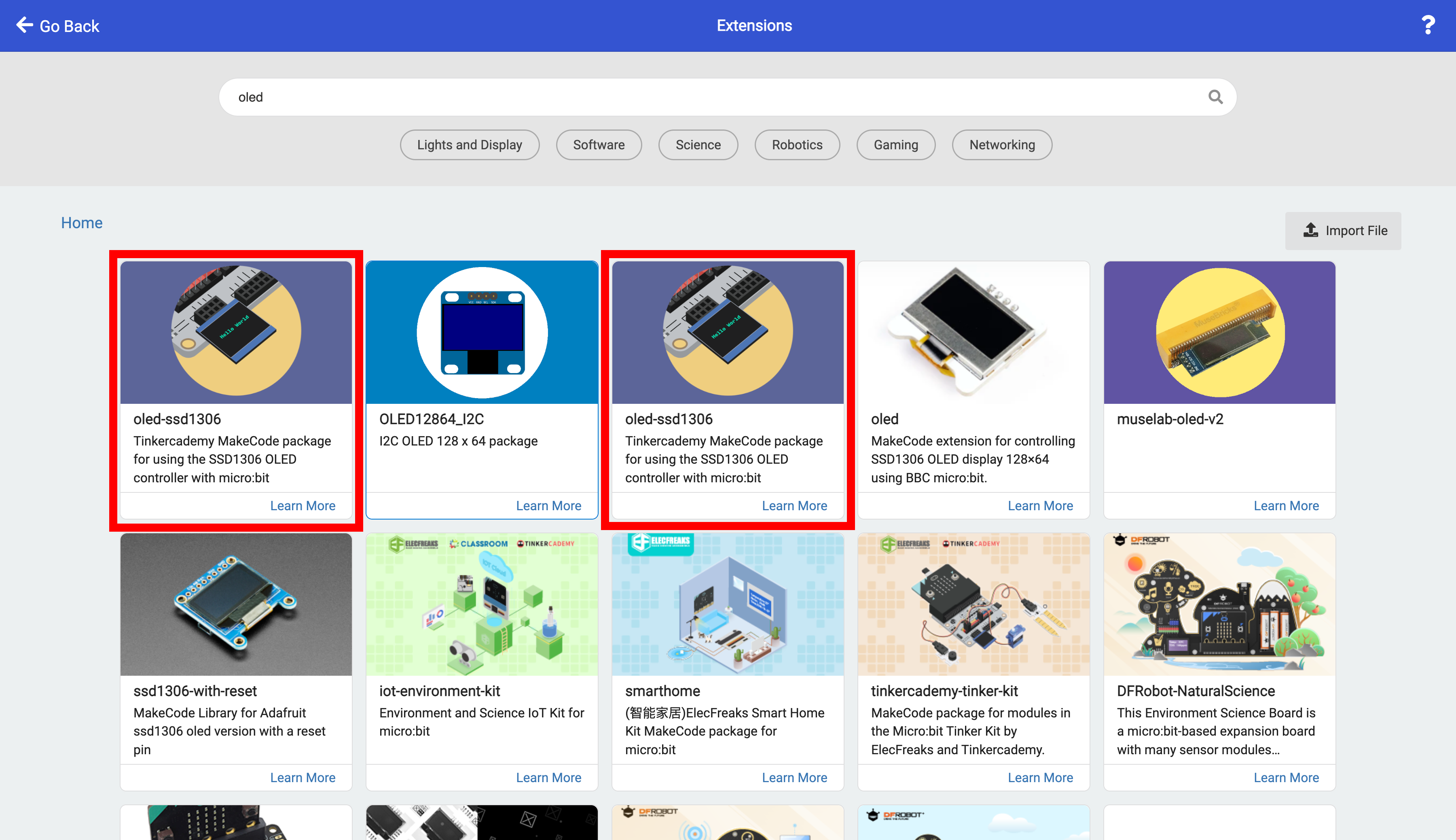
Task: Filter by the Software category tag
Action: pyautogui.click(x=599, y=145)
